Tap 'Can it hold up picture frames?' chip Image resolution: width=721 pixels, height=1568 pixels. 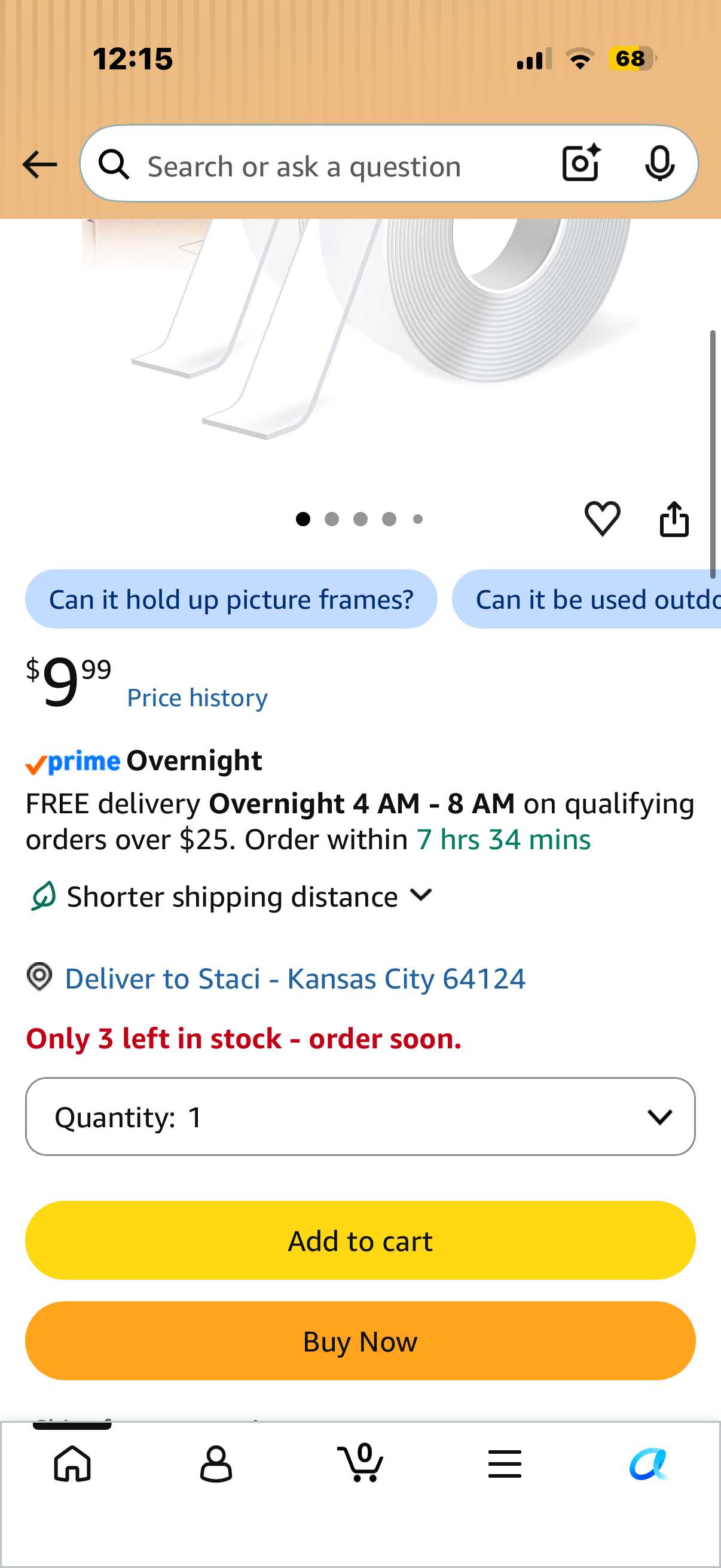tap(231, 599)
